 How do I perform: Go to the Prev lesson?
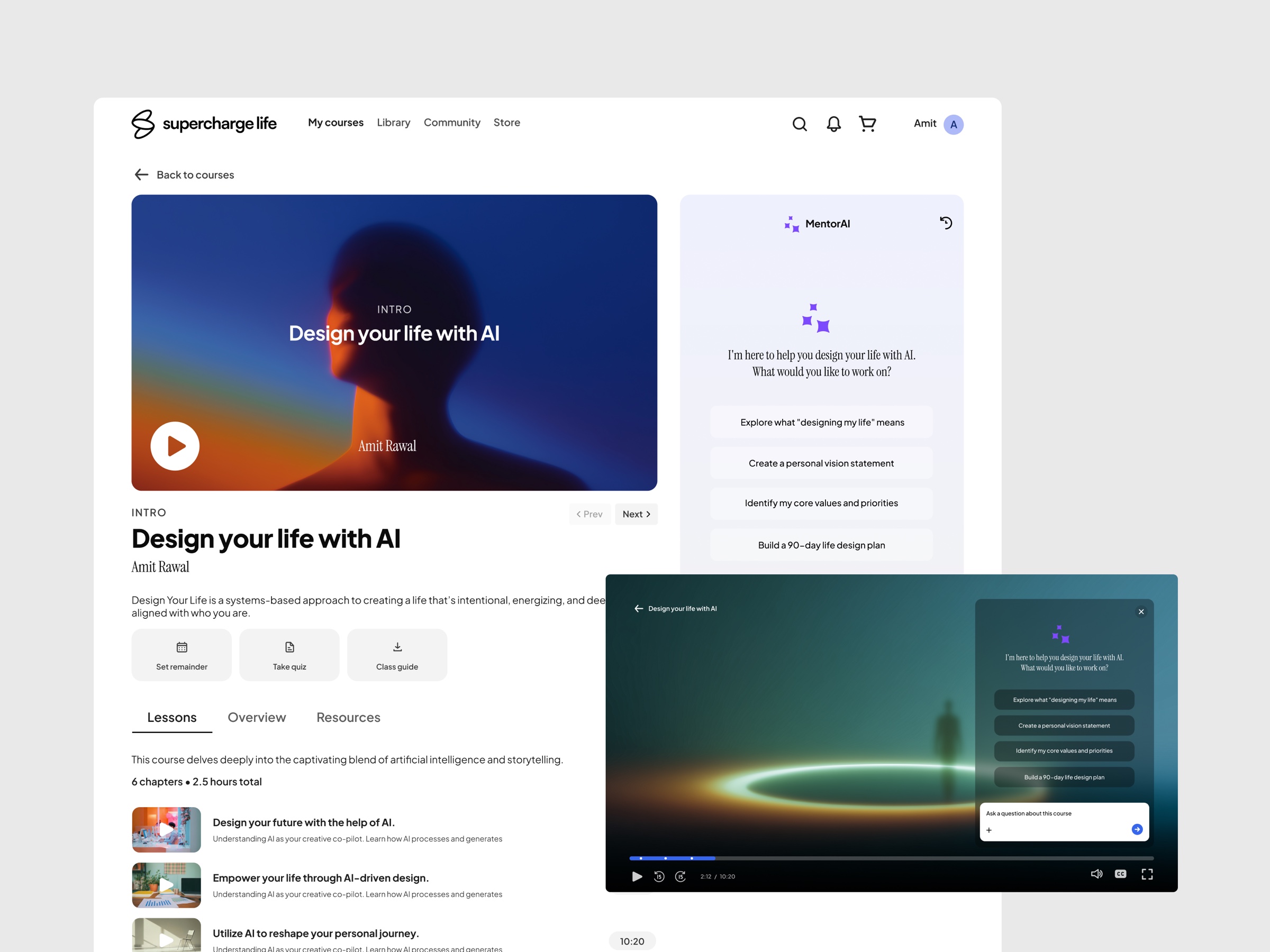[589, 514]
